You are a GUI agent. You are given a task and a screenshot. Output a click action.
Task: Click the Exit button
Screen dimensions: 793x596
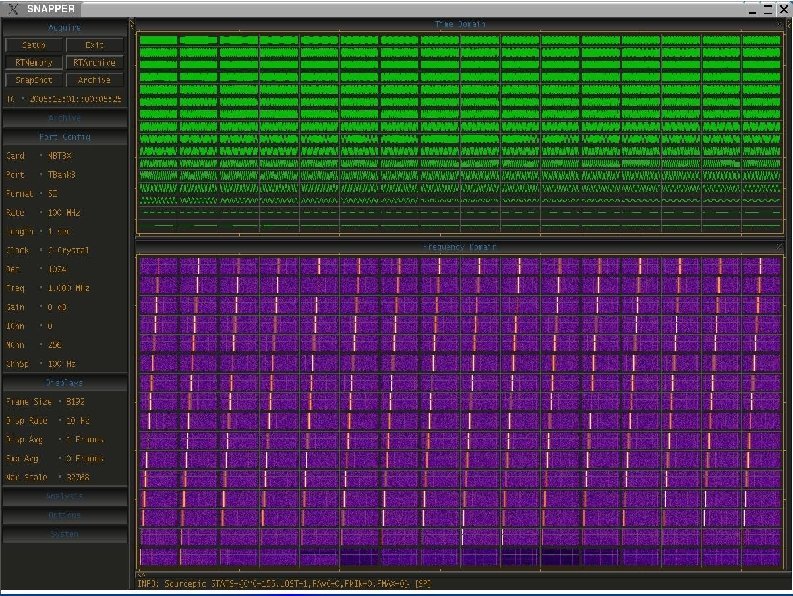coord(95,45)
